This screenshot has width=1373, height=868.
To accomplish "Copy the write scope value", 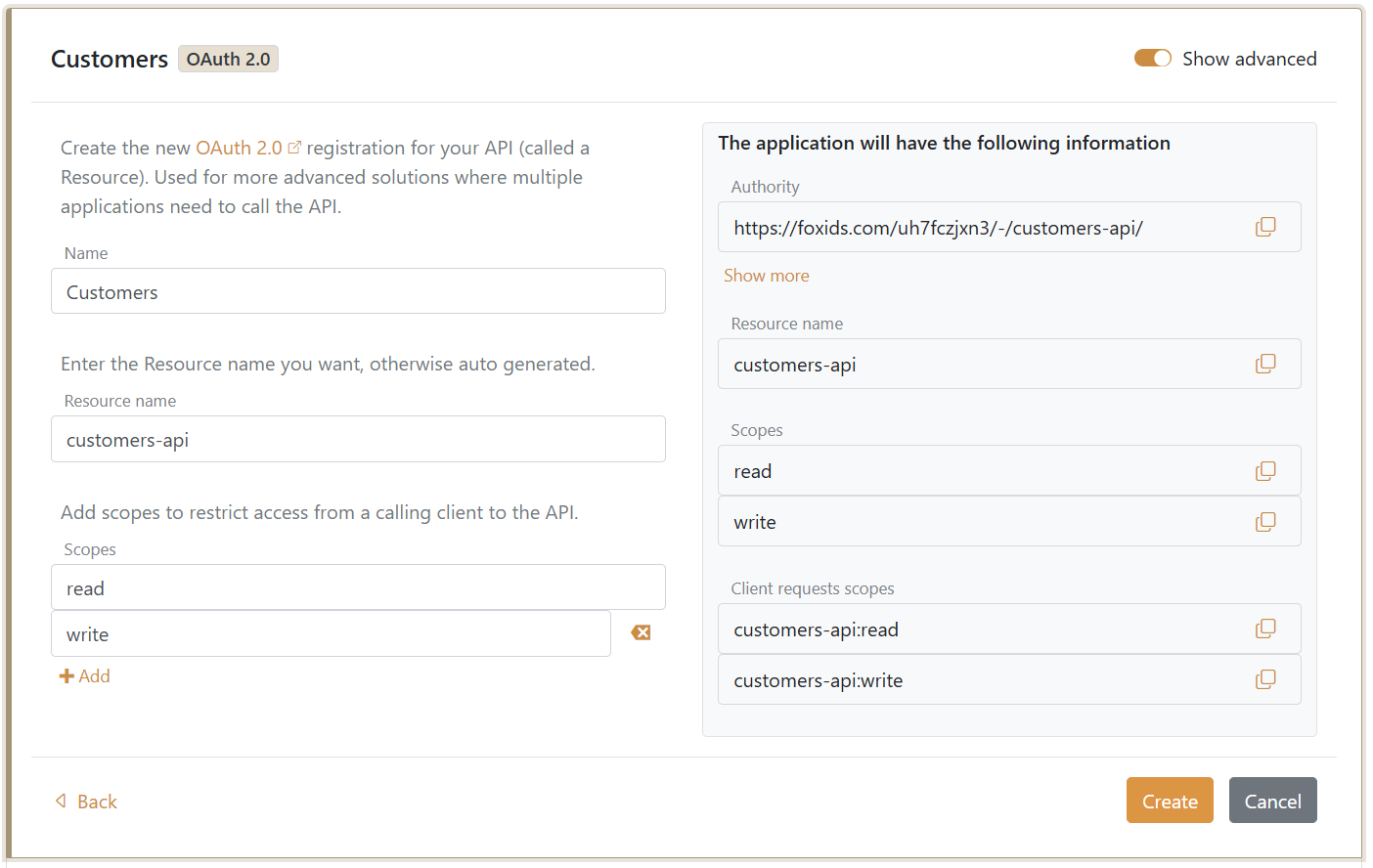I will (x=1265, y=522).
